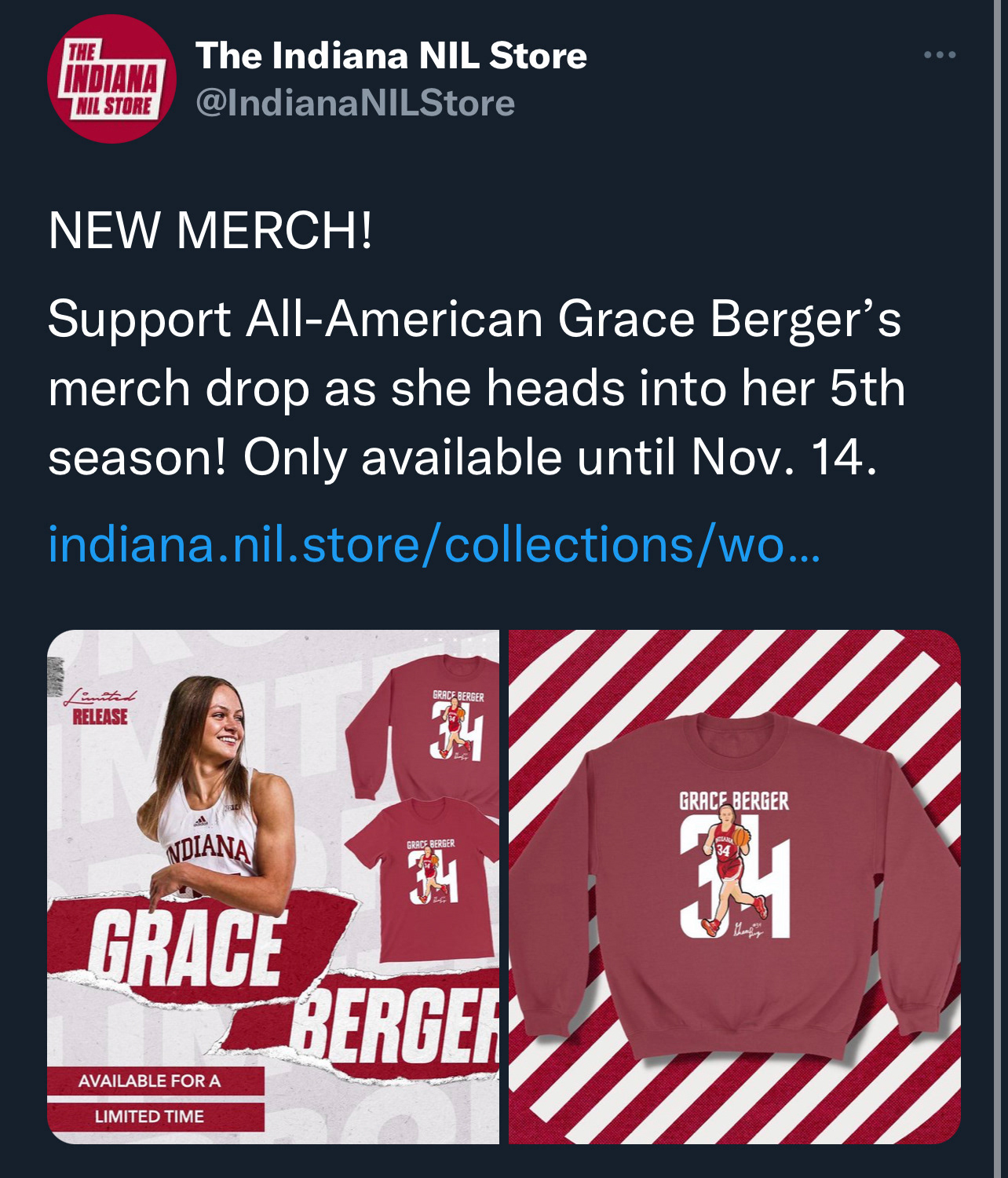The width and height of the screenshot is (1008, 1178).
Task: Click the large BERGER text banner
Action: point(396,1025)
